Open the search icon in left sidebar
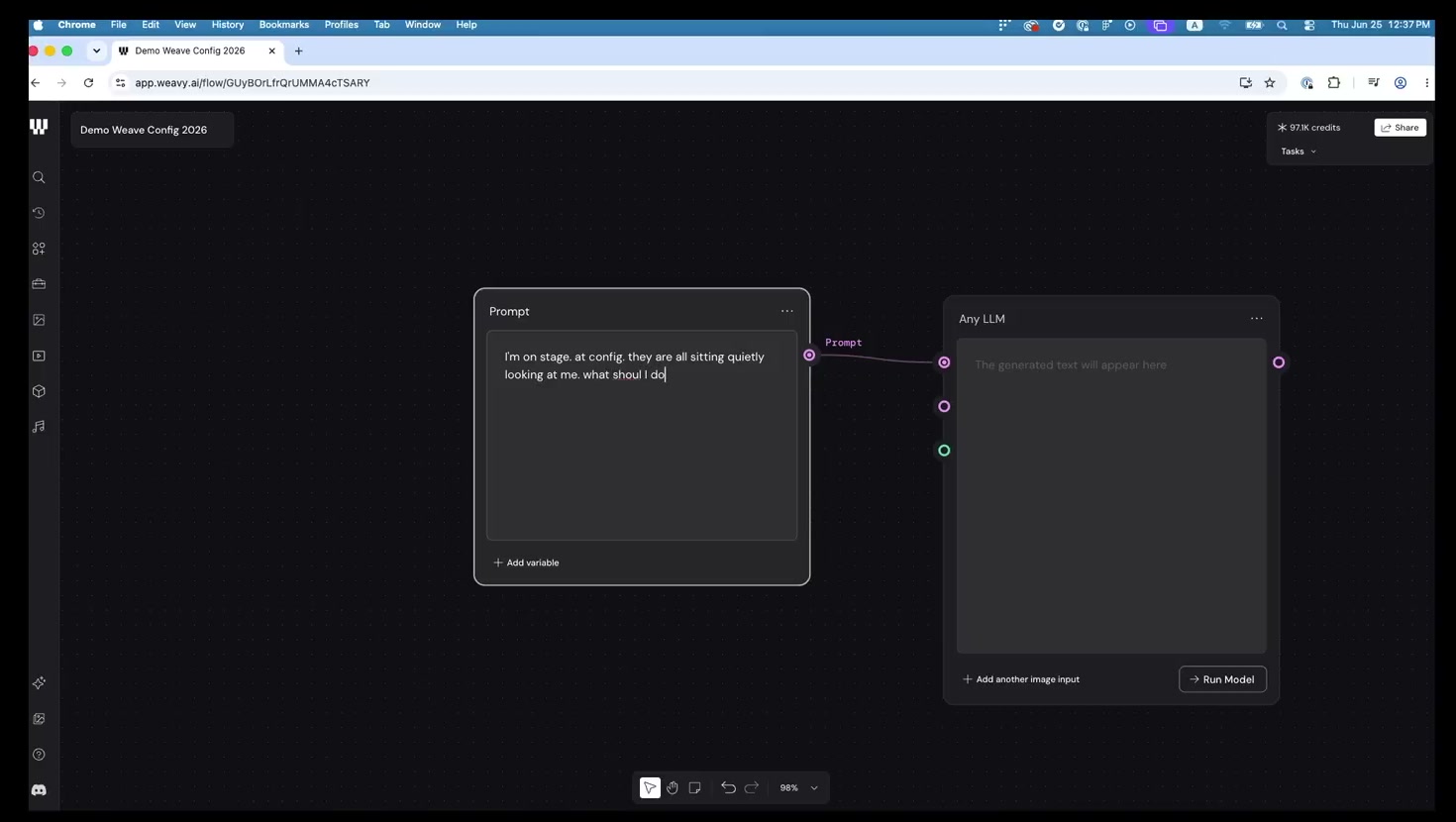1456x822 pixels. (x=39, y=177)
